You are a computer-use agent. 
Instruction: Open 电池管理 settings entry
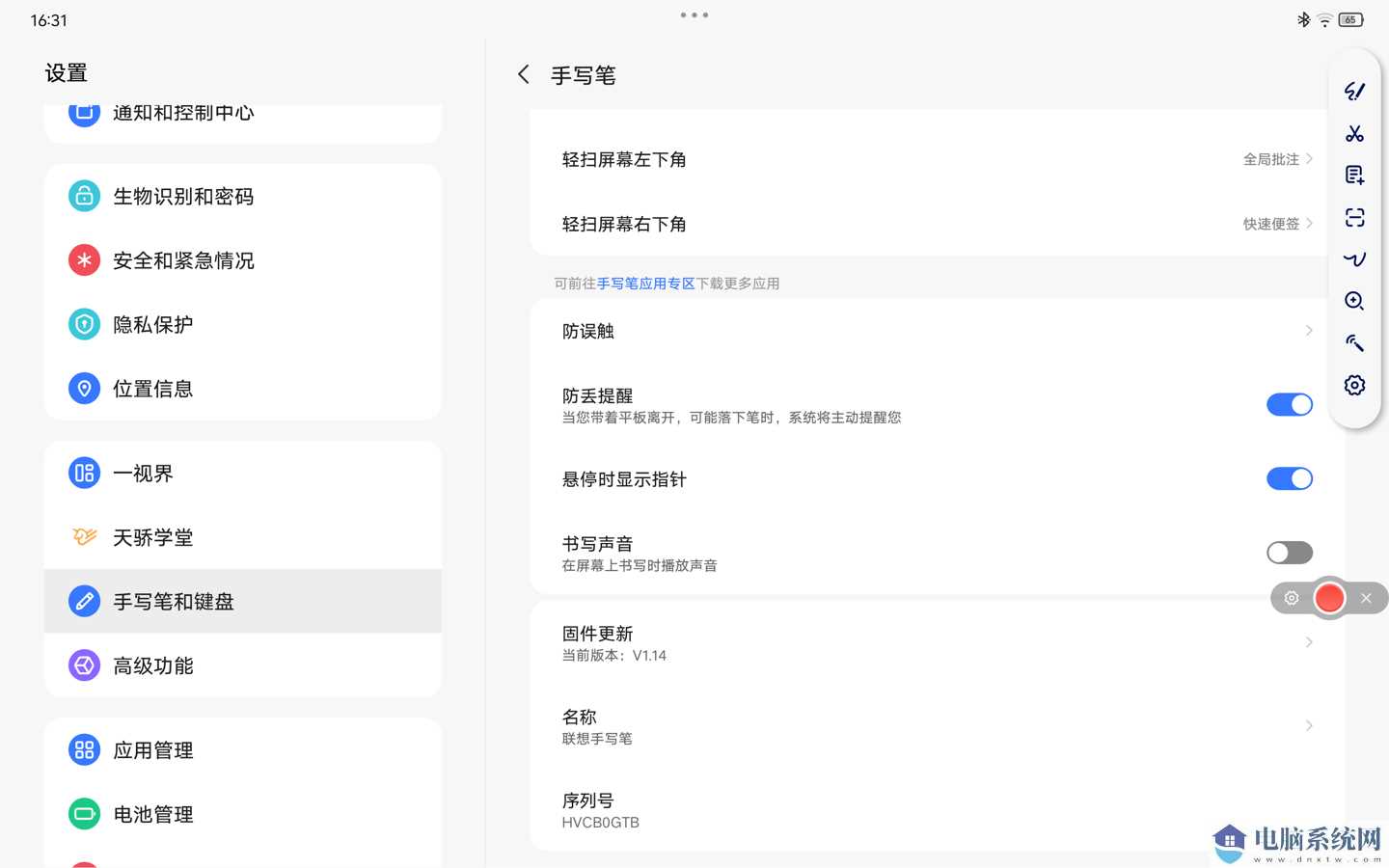pos(243,813)
